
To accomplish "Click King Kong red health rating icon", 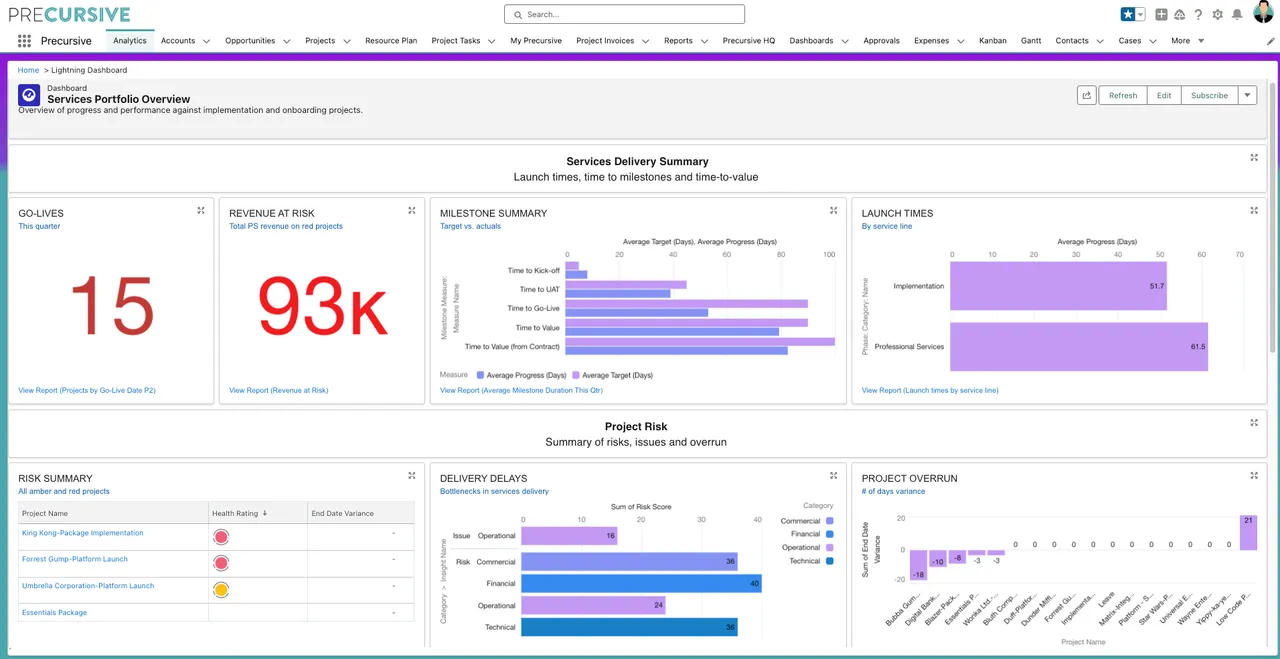I will pyautogui.click(x=221, y=537).
